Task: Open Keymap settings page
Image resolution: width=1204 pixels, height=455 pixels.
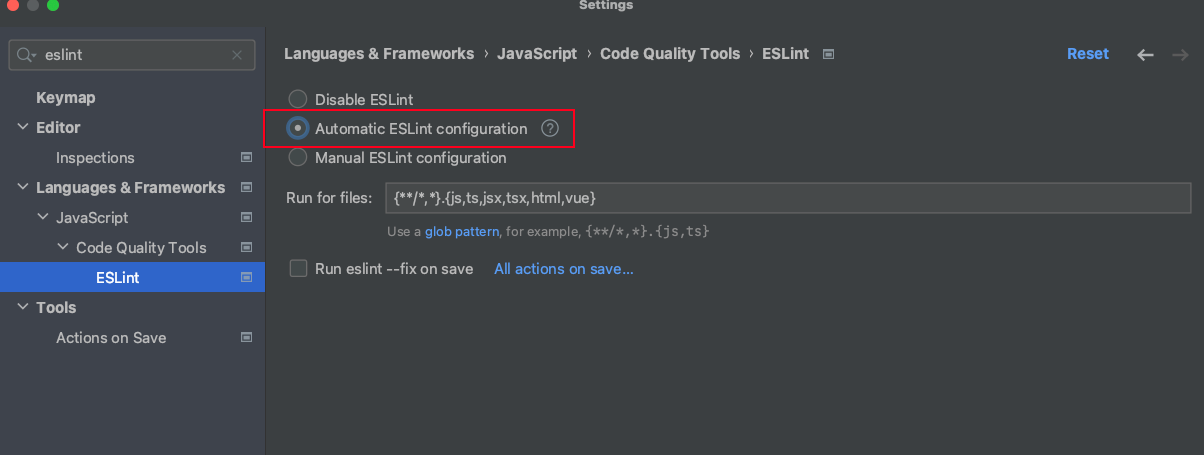Action: [x=66, y=97]
